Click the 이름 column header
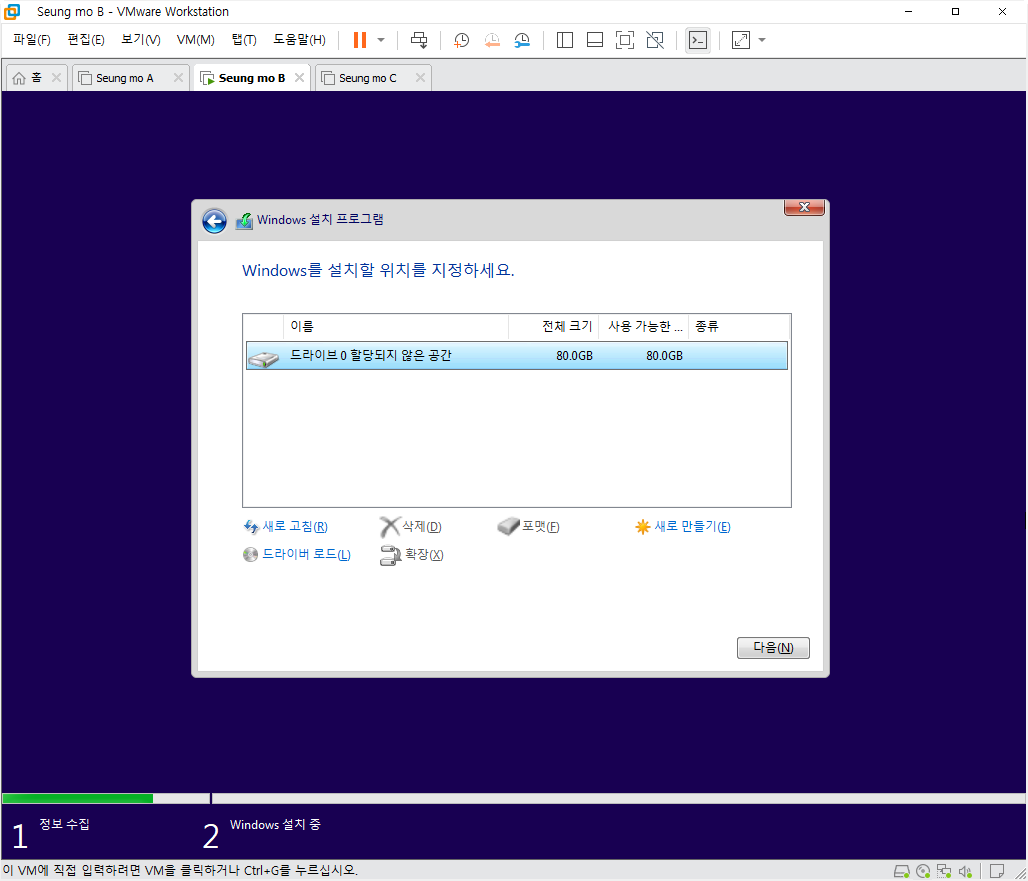1028x881 pixels. [x=396, y=326]
